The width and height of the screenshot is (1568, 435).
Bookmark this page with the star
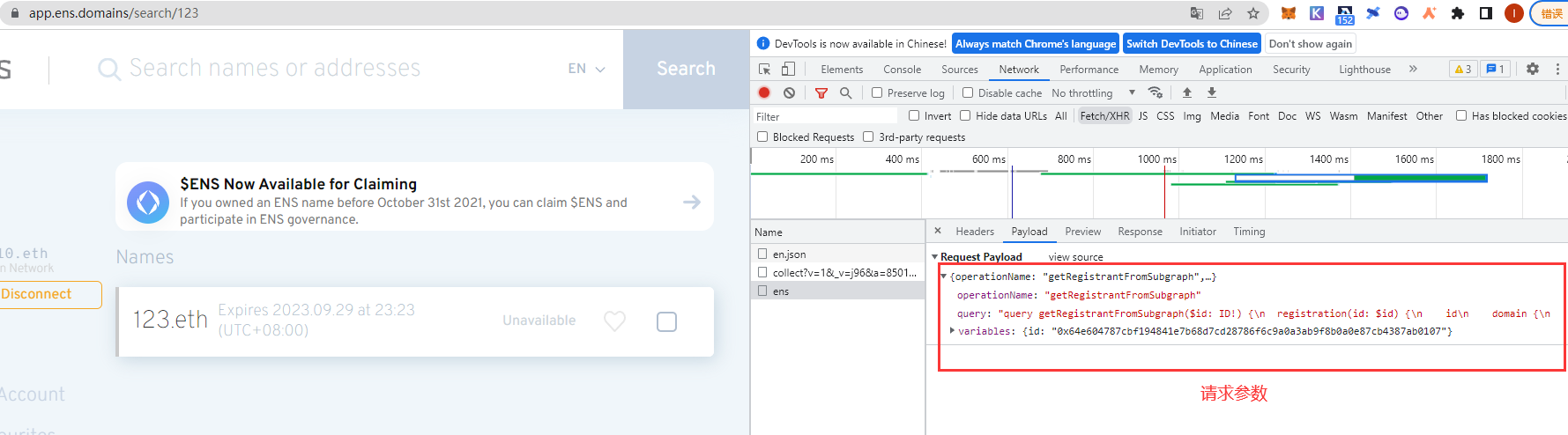1252,13
